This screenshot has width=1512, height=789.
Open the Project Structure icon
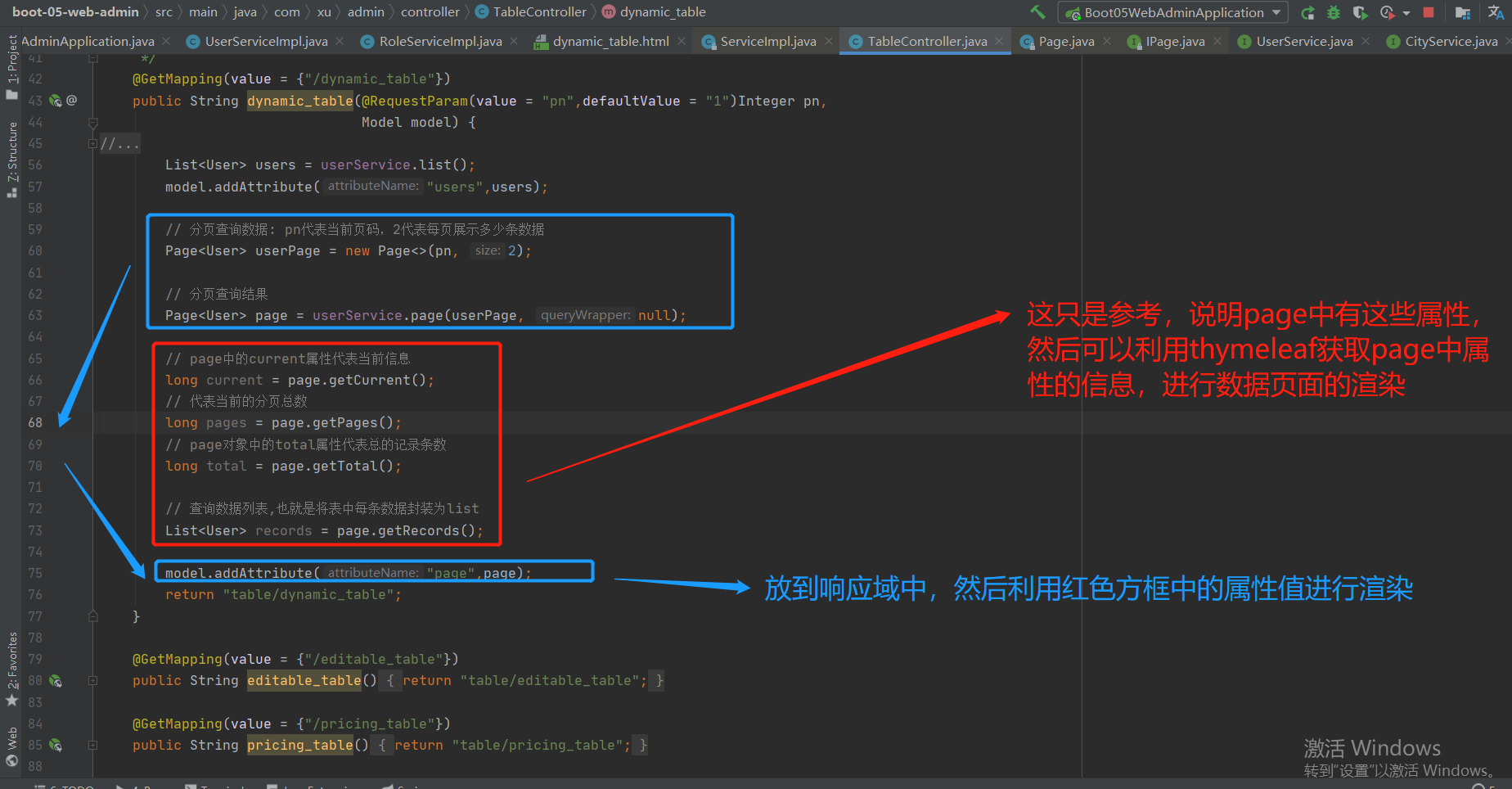pos(1463,12)
